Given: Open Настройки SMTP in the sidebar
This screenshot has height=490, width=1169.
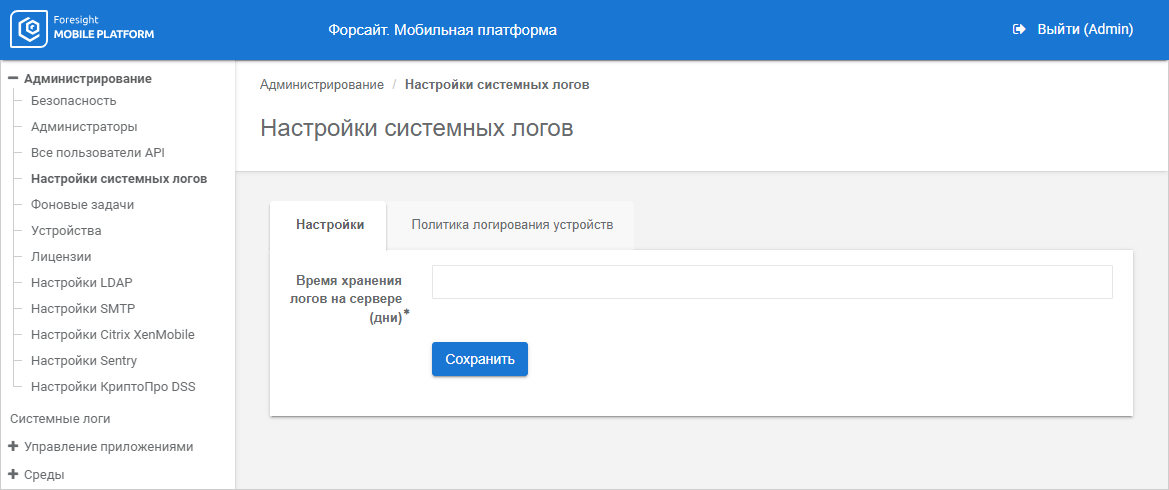Looking at the screenshot, I should pyautogui.click(x=84, y=309).
